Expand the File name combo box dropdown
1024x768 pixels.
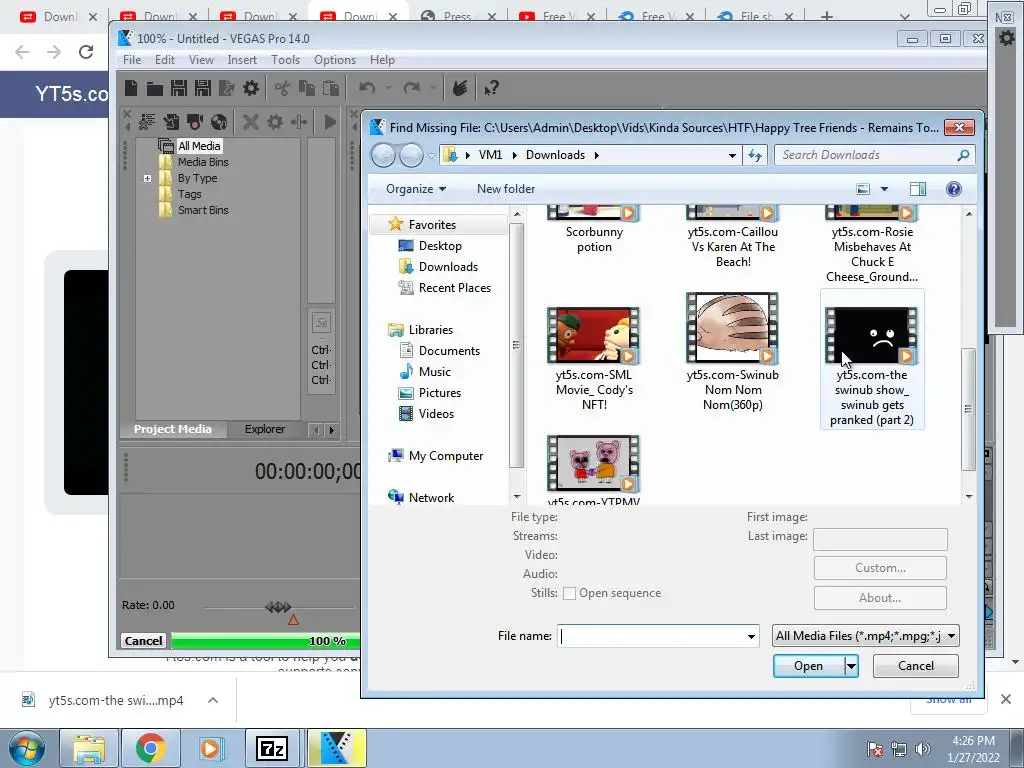[x=751, y=636]
